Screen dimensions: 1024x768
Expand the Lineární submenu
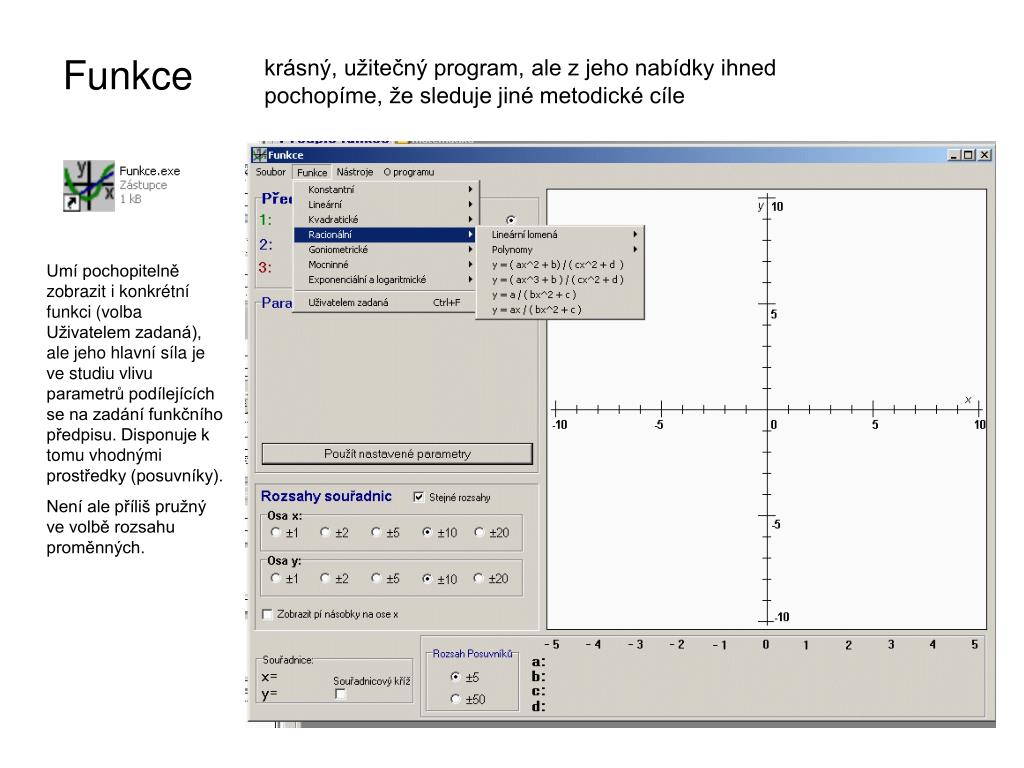click(385, 204)
